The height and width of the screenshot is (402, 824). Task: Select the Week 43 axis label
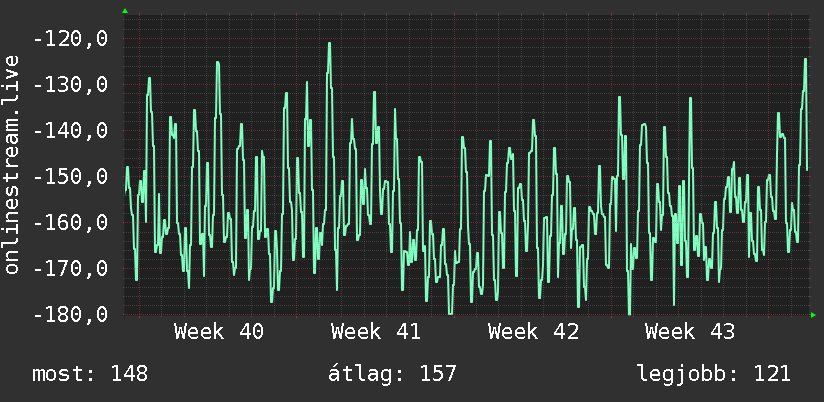[x=691, y=332]
